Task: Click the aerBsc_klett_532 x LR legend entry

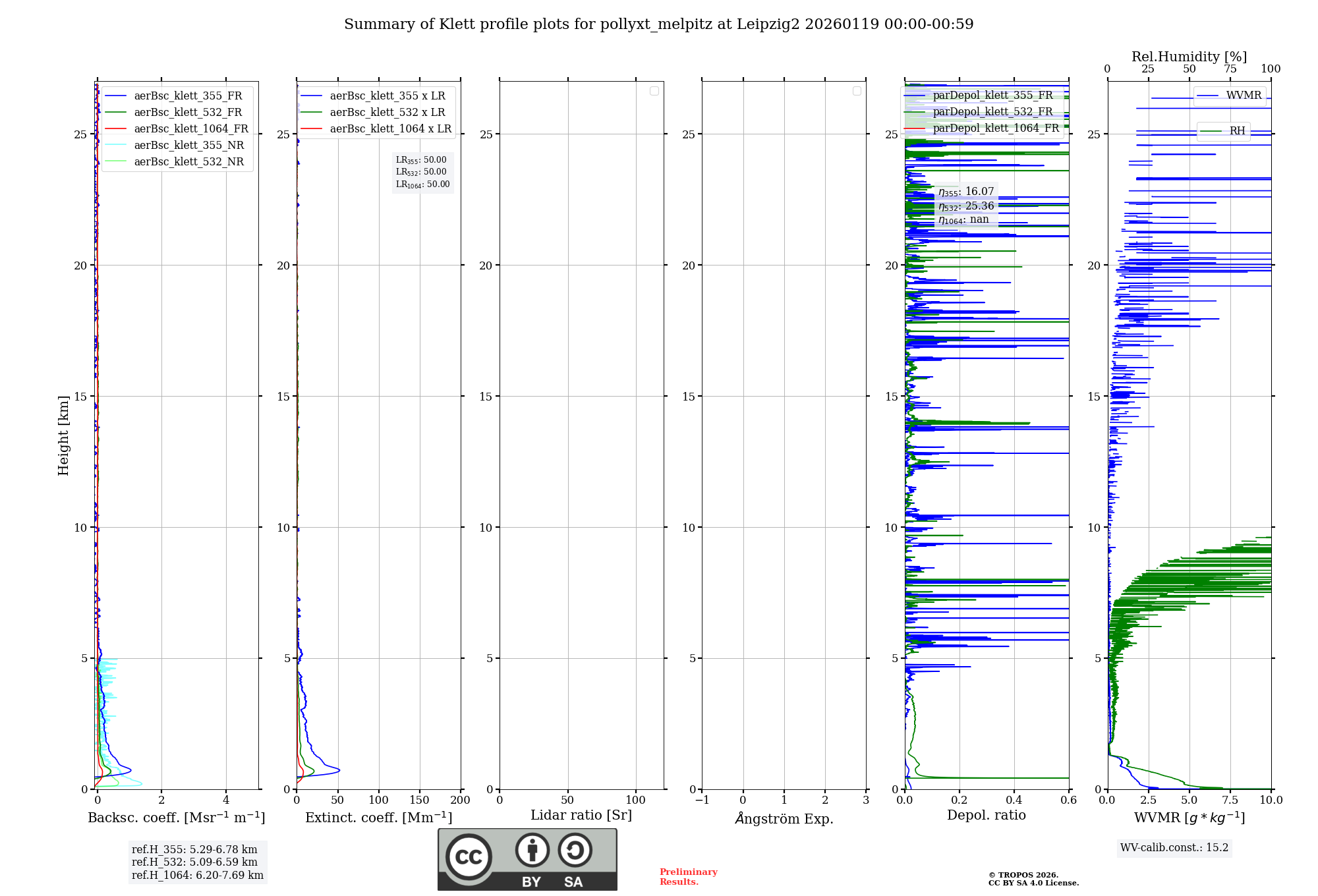Action: (387, 113)
